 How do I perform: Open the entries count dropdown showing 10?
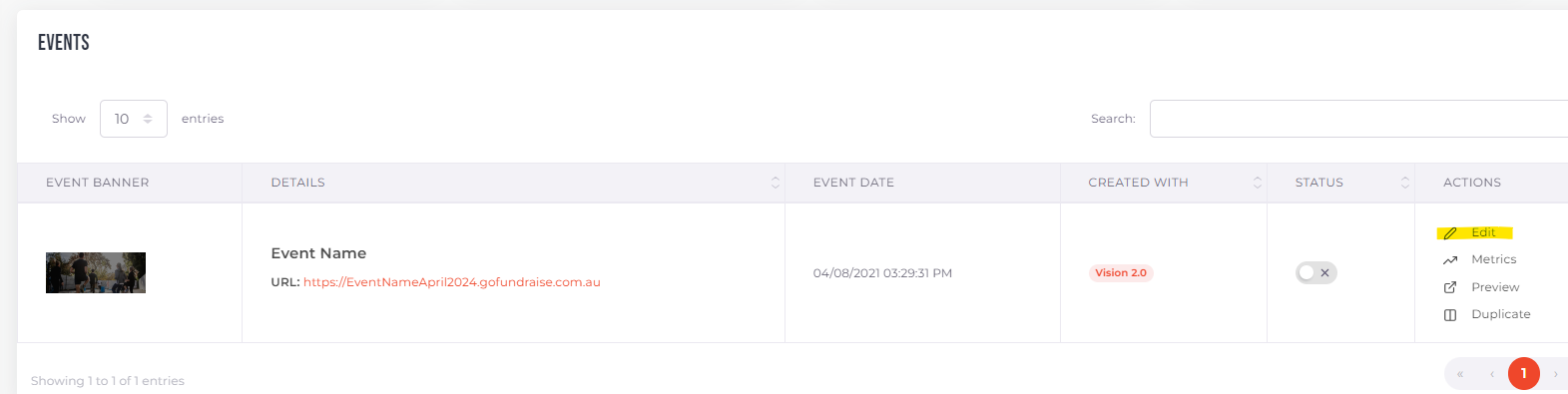point(134,119)
